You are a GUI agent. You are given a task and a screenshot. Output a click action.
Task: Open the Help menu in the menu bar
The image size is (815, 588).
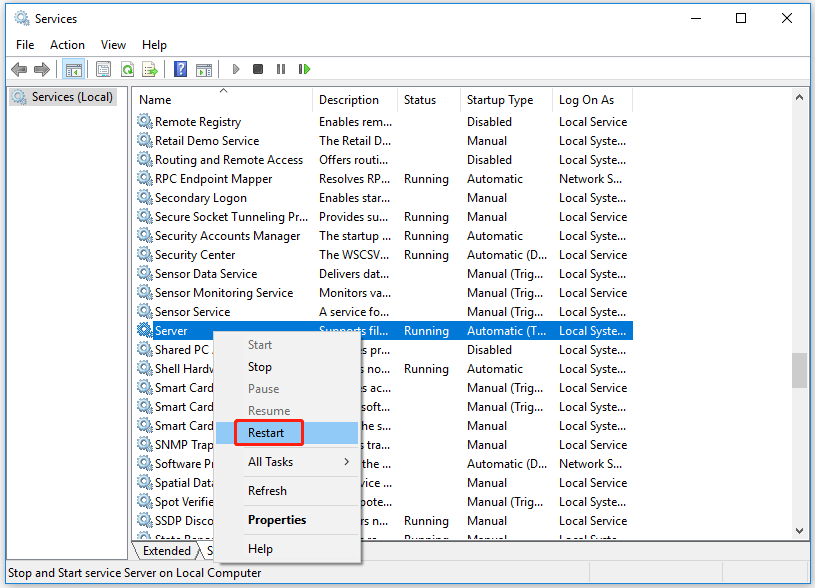[154, 45]
